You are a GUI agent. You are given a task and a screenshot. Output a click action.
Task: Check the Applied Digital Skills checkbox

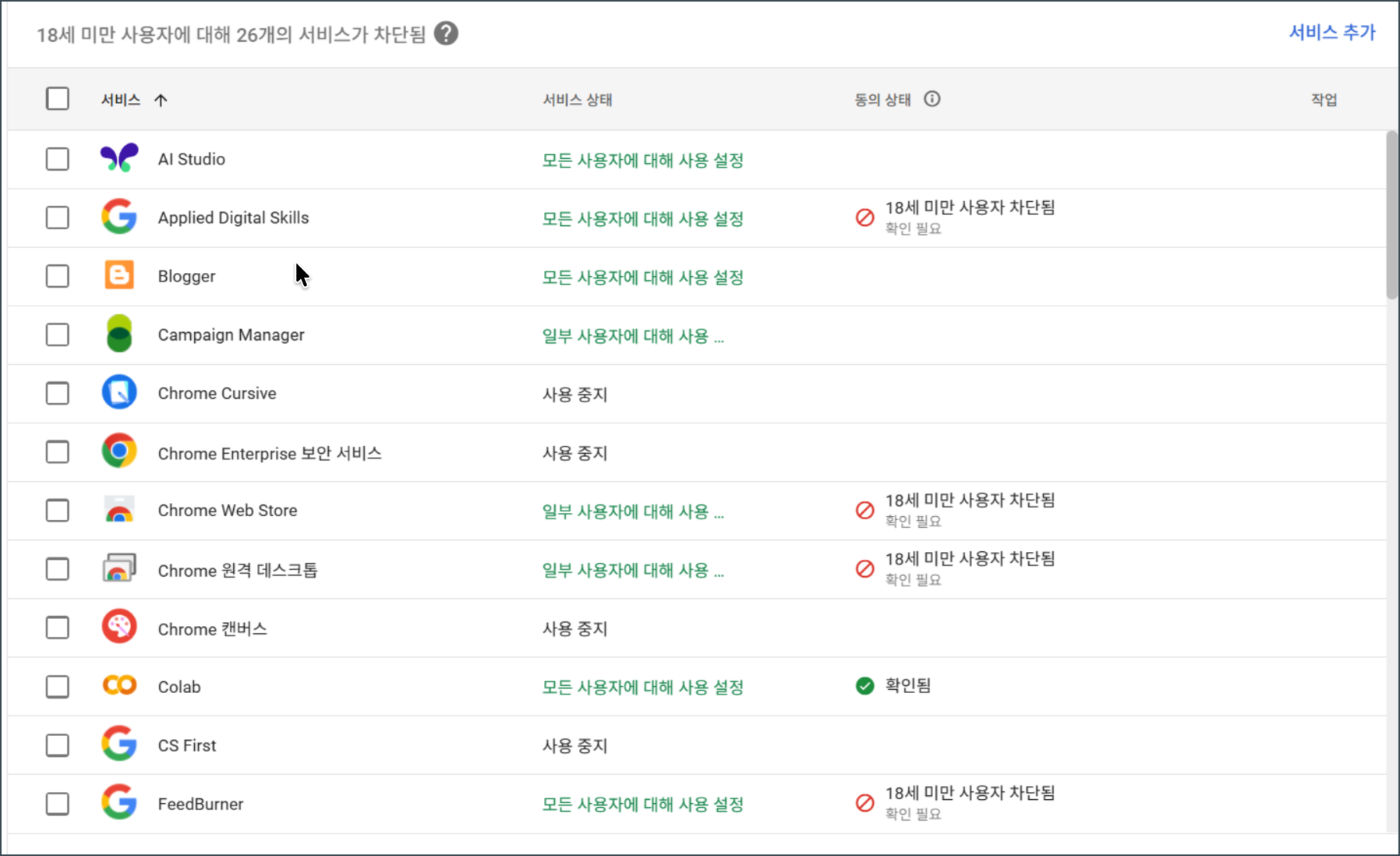(58, 218)
